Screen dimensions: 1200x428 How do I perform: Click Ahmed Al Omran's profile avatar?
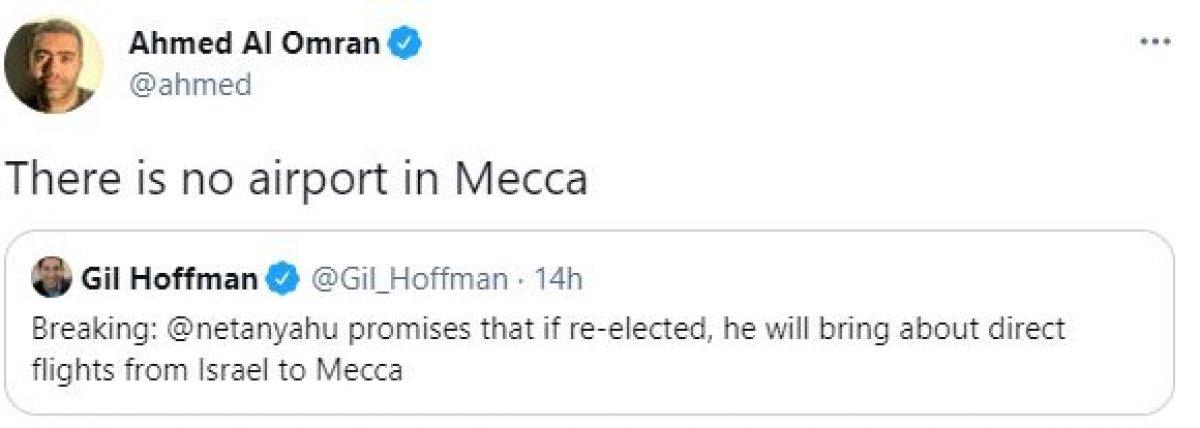[x=53, y=65]
